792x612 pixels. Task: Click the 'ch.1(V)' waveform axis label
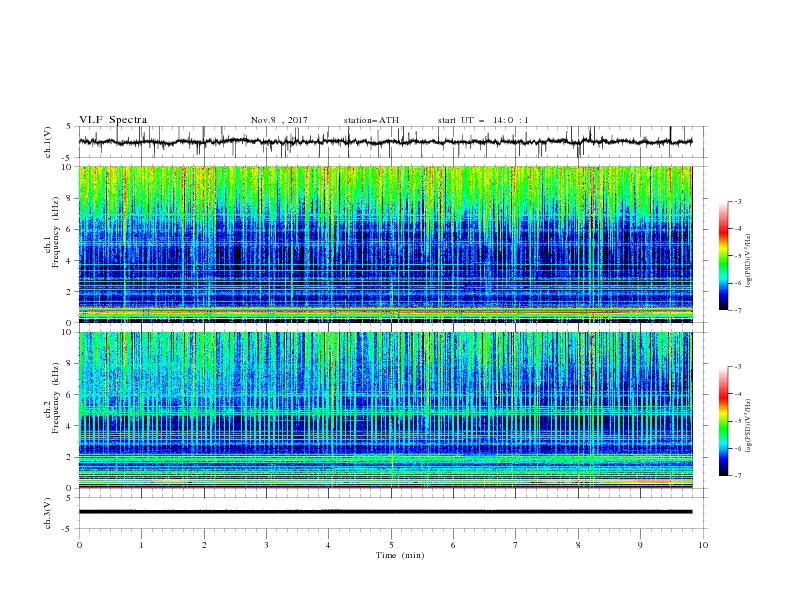[48, 142]
